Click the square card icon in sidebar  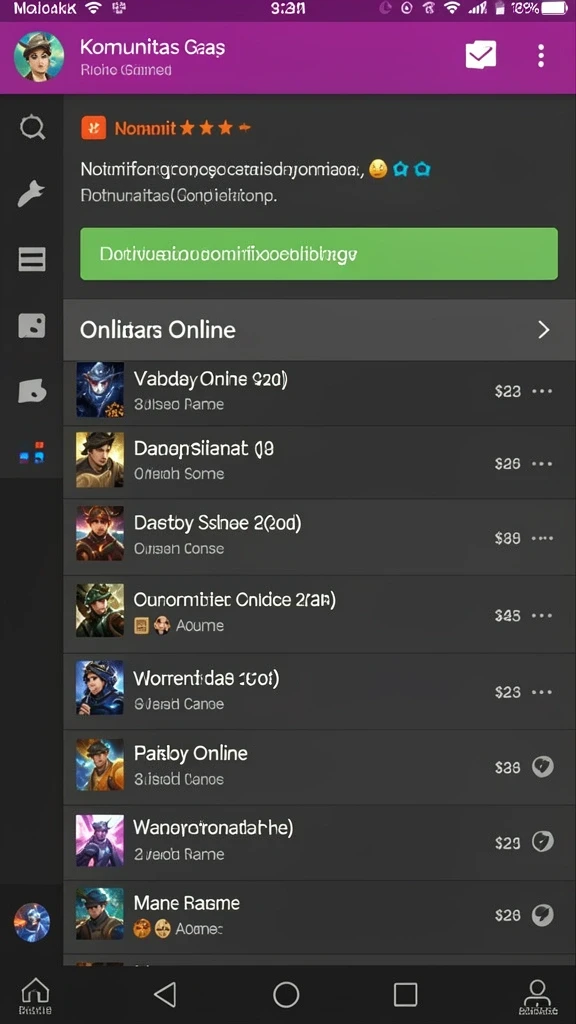(x=31, y=325)
